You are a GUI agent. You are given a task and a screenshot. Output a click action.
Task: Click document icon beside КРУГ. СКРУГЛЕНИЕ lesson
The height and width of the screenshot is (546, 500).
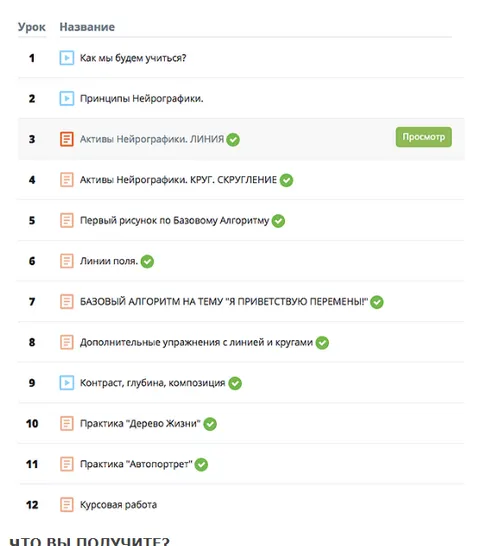pos(67,180)
